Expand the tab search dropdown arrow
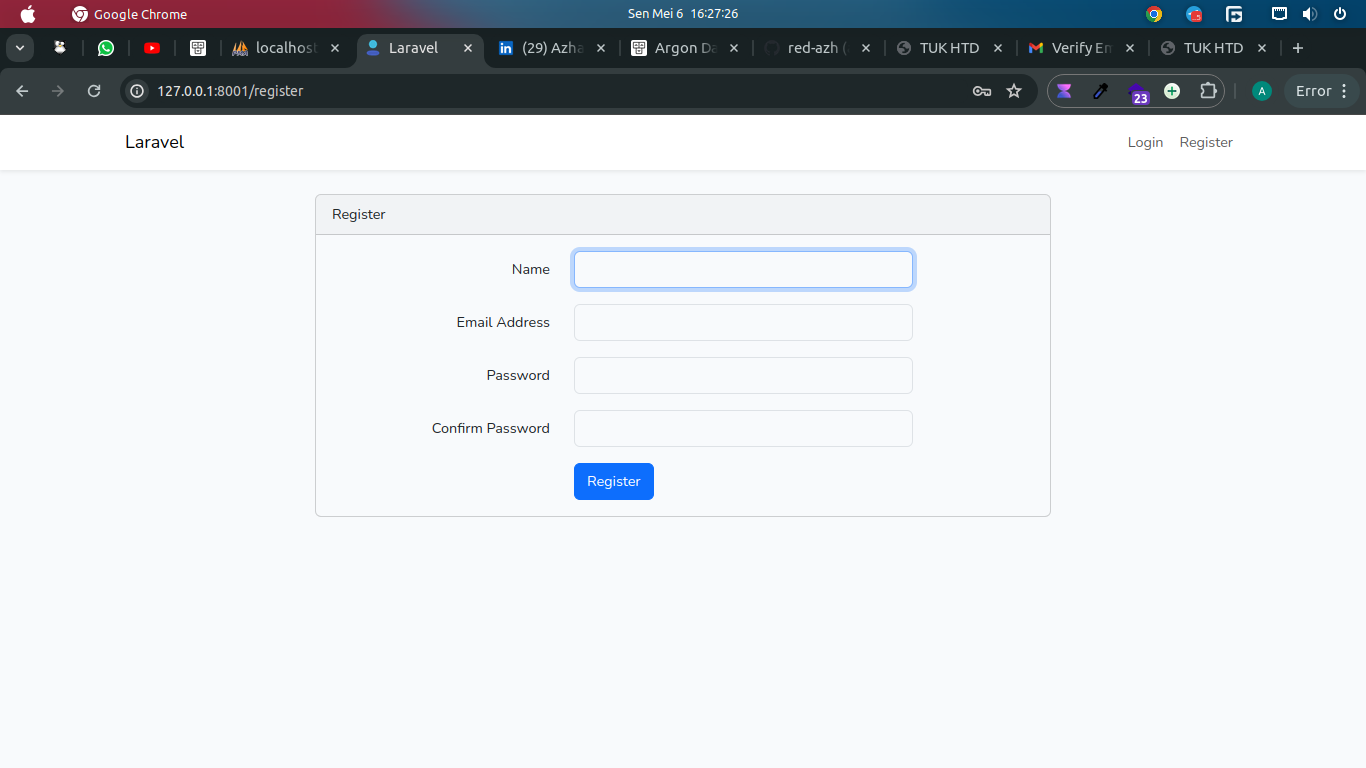This screenshot has width=1366, height=768. [19, 48]
